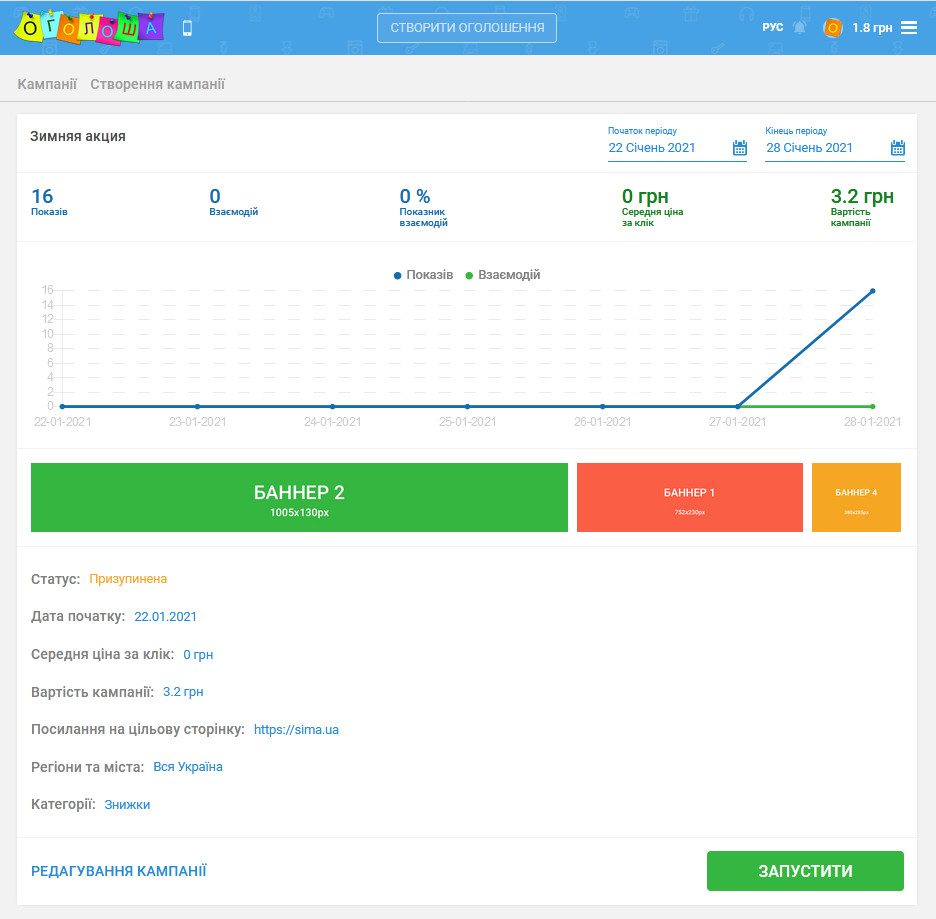Click Редагування кампанії link
936x919 pixels.
pos(119,871)
